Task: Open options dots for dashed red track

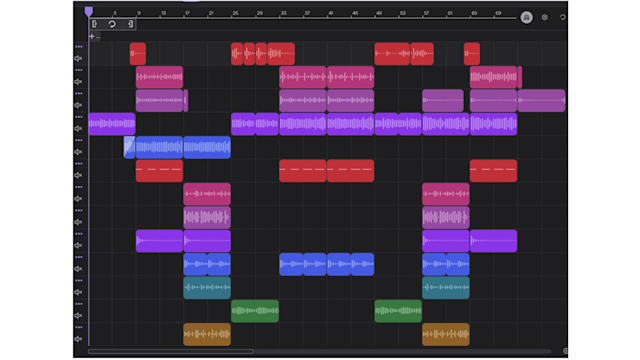Action: click(x=79, y=164)
